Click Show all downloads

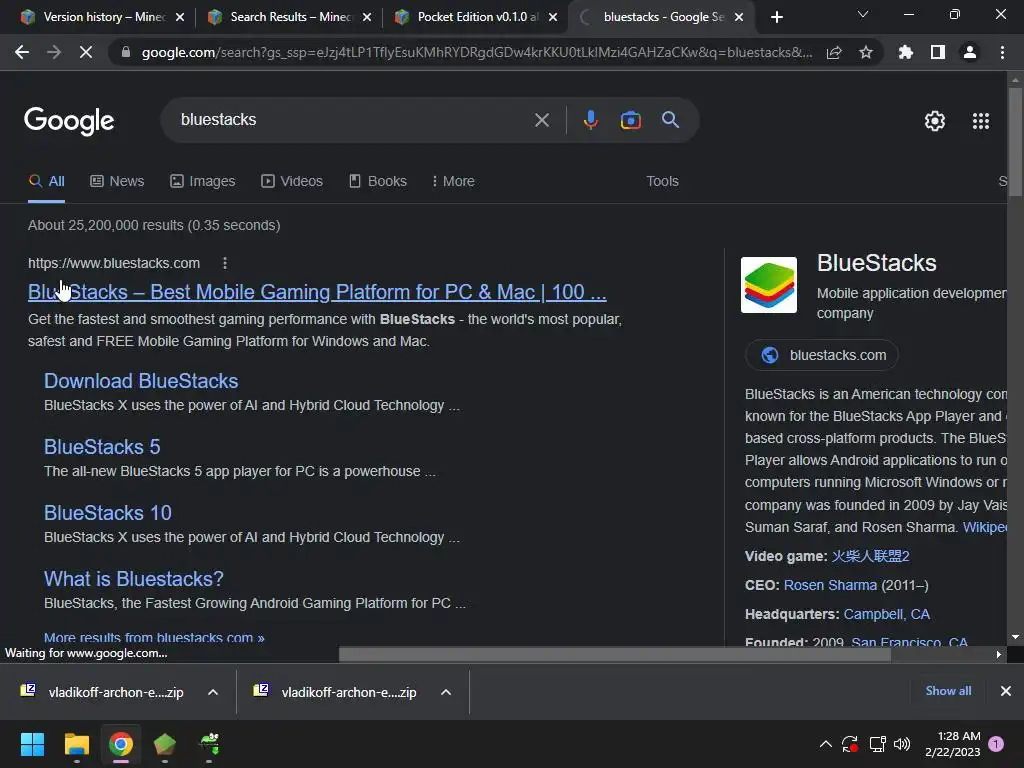pos(948,691)
